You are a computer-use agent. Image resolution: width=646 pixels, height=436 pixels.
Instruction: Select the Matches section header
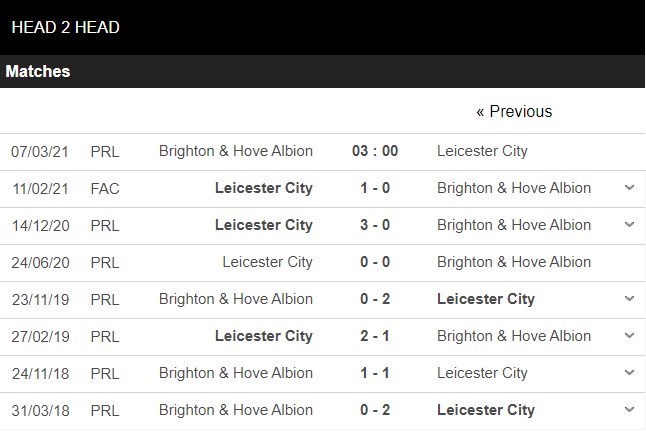[x=38, y=72]
